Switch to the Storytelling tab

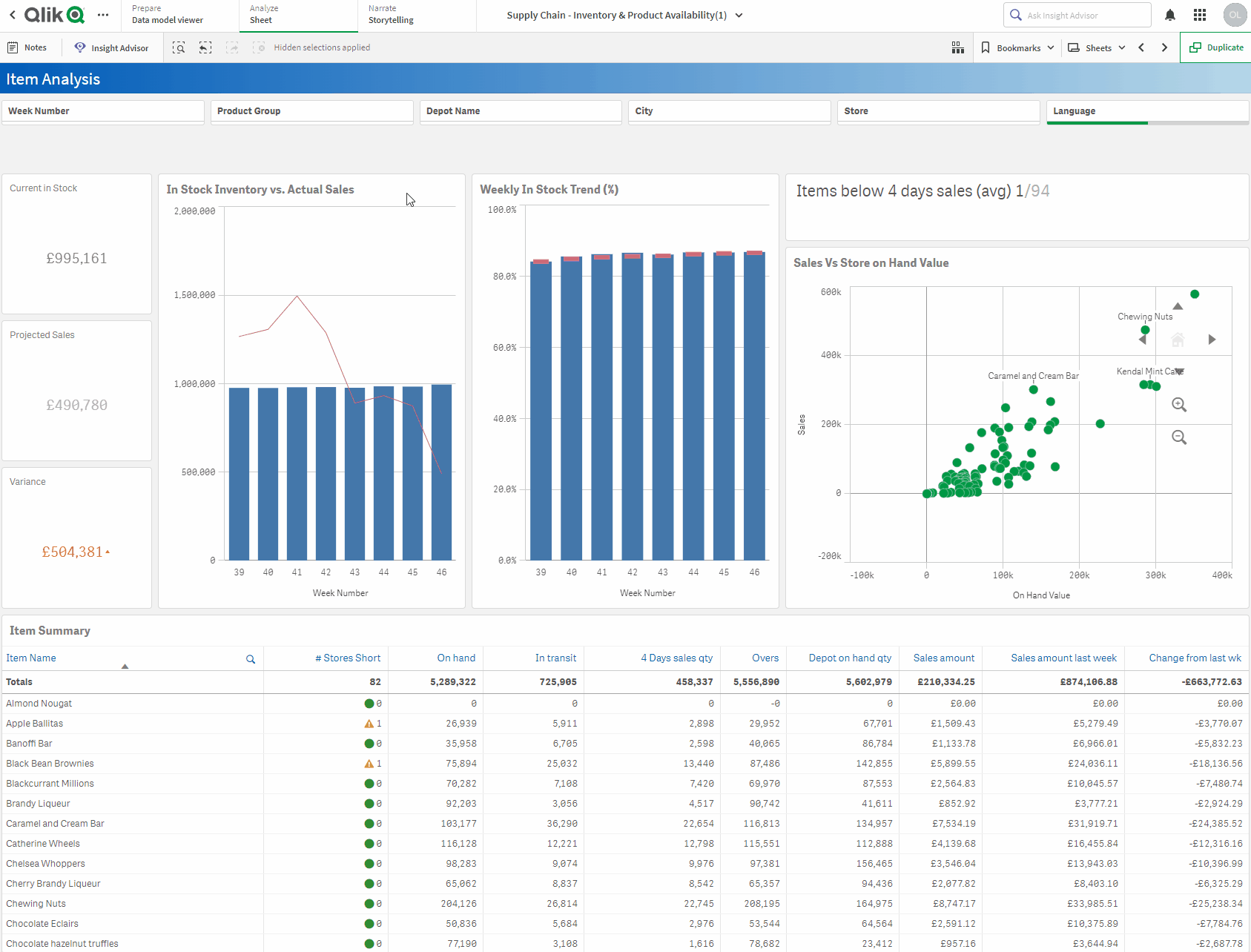[x=390, y=15]
